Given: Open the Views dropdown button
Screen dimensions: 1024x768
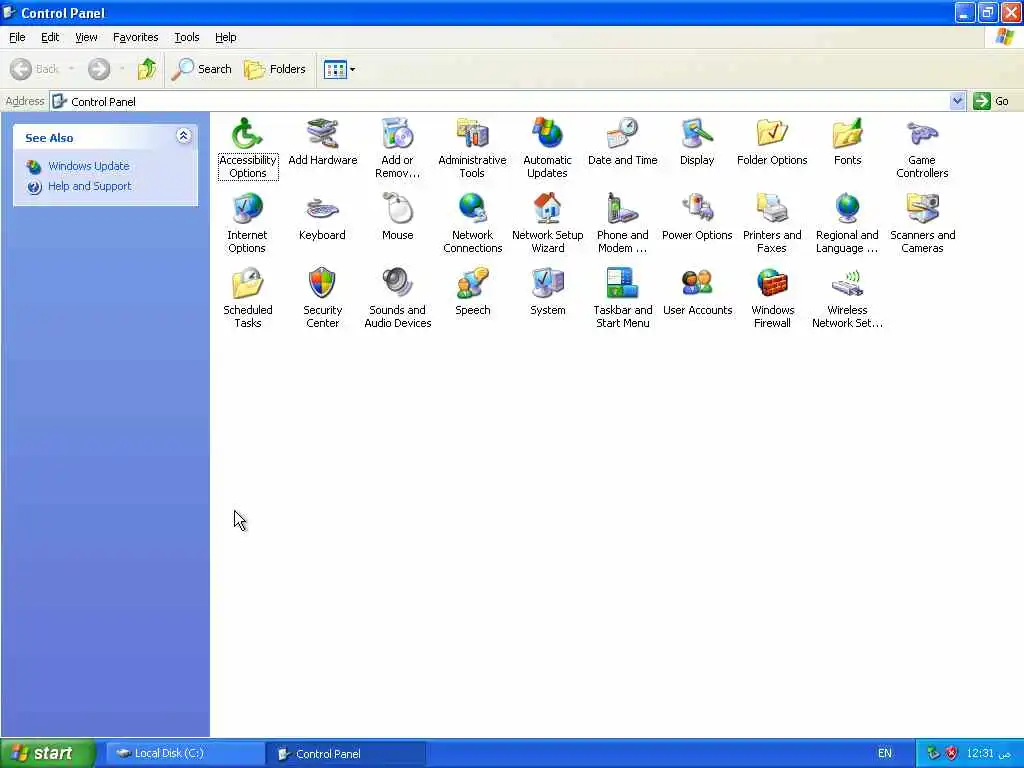Looking at the screenshot, I should [340, 69].
